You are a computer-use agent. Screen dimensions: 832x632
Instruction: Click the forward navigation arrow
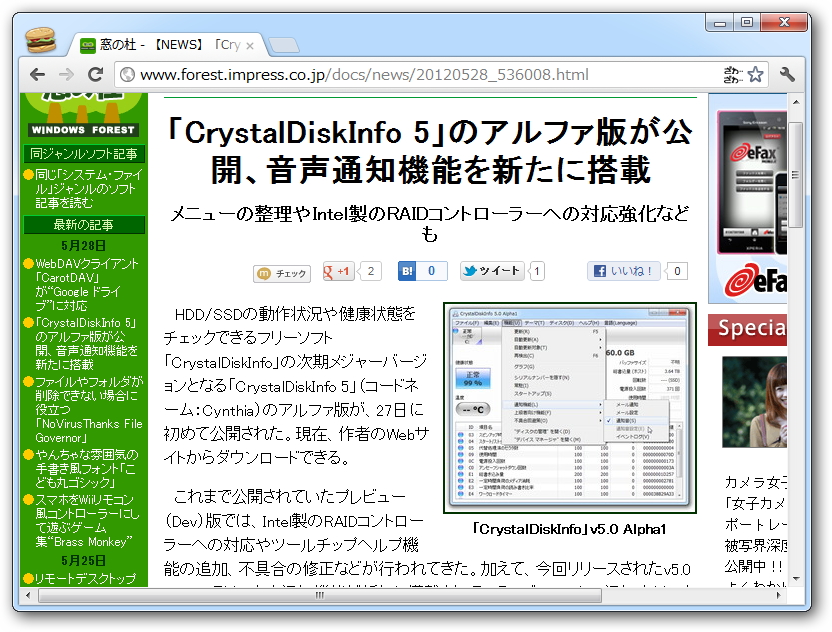click(66, 73)
